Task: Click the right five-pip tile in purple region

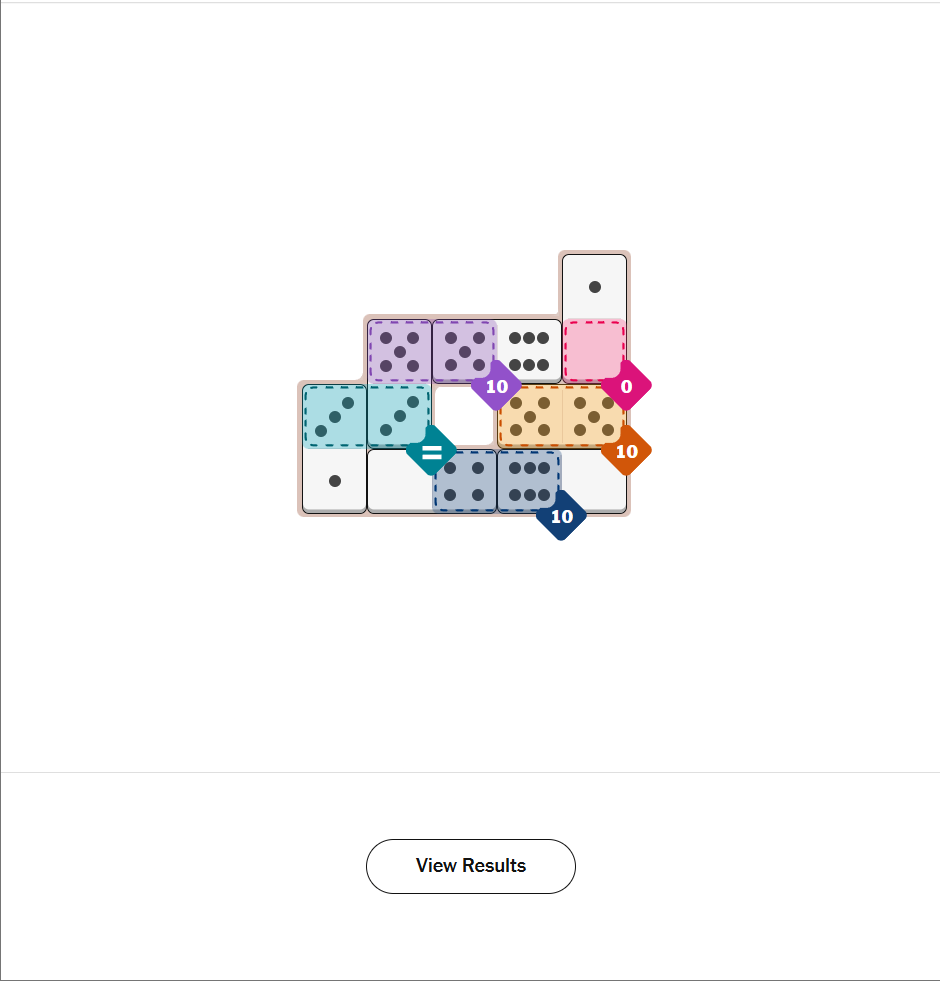Action: pos(464,351)
